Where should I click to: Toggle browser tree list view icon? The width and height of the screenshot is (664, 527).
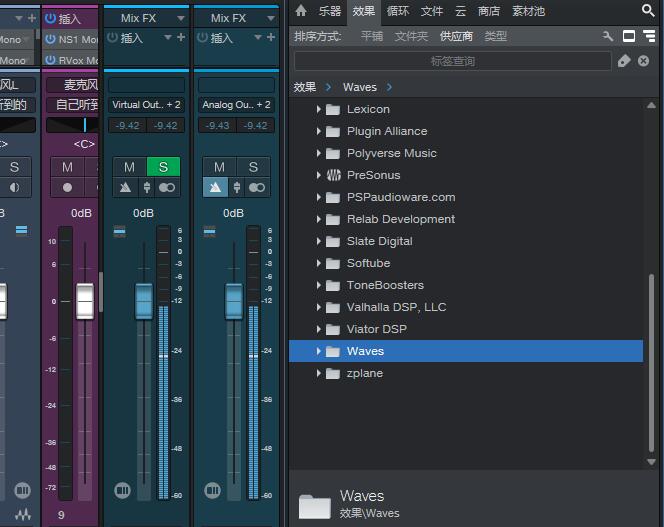pyautogui.click(x=649, y=36)
